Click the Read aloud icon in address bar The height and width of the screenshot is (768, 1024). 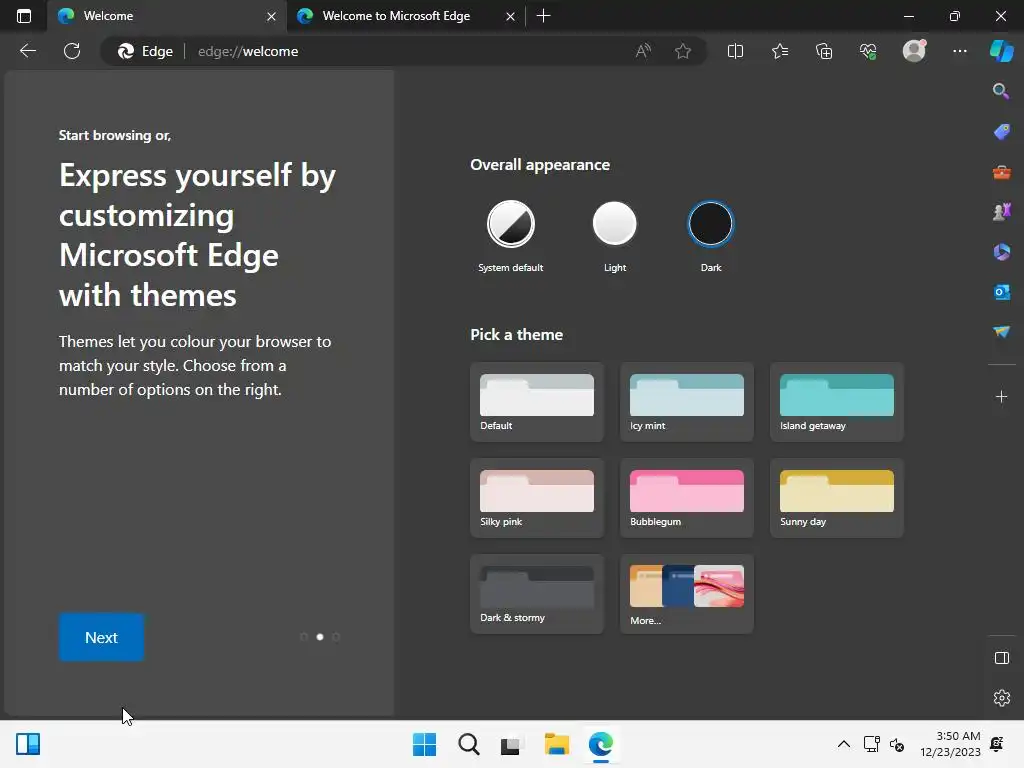643,51
